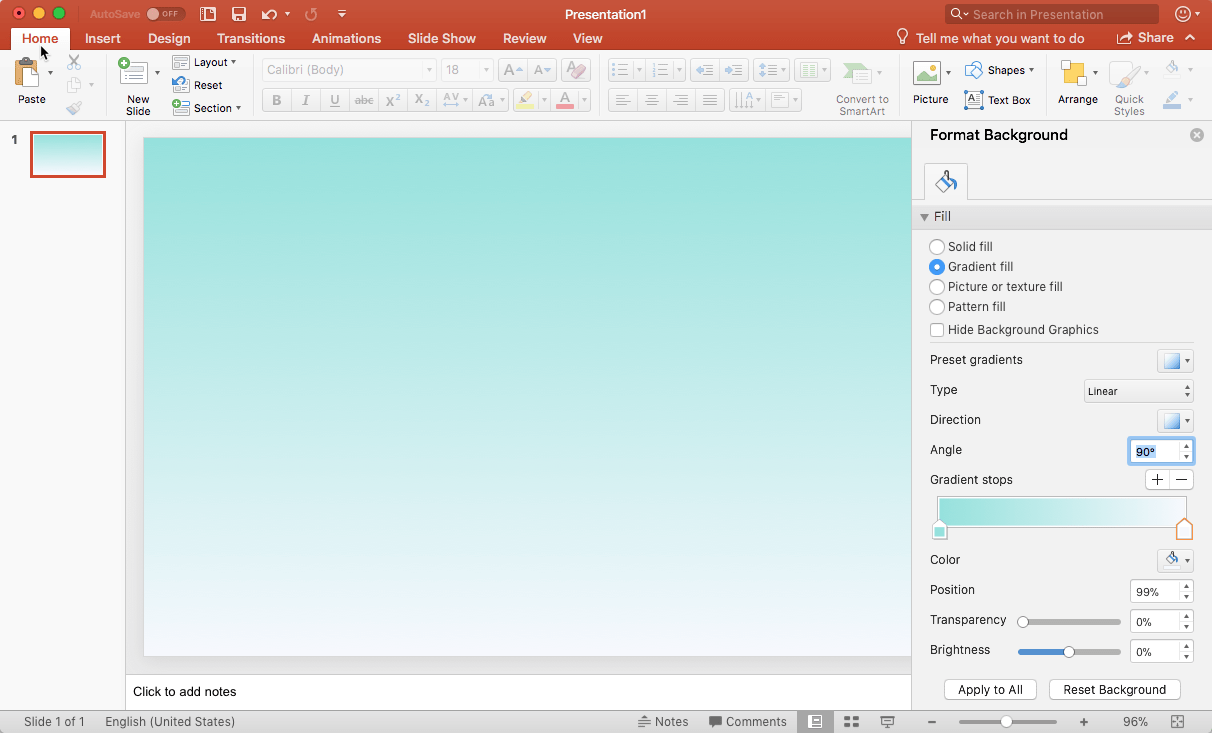Expand the Preset gradients dropdown

(x=1175, y=361)
